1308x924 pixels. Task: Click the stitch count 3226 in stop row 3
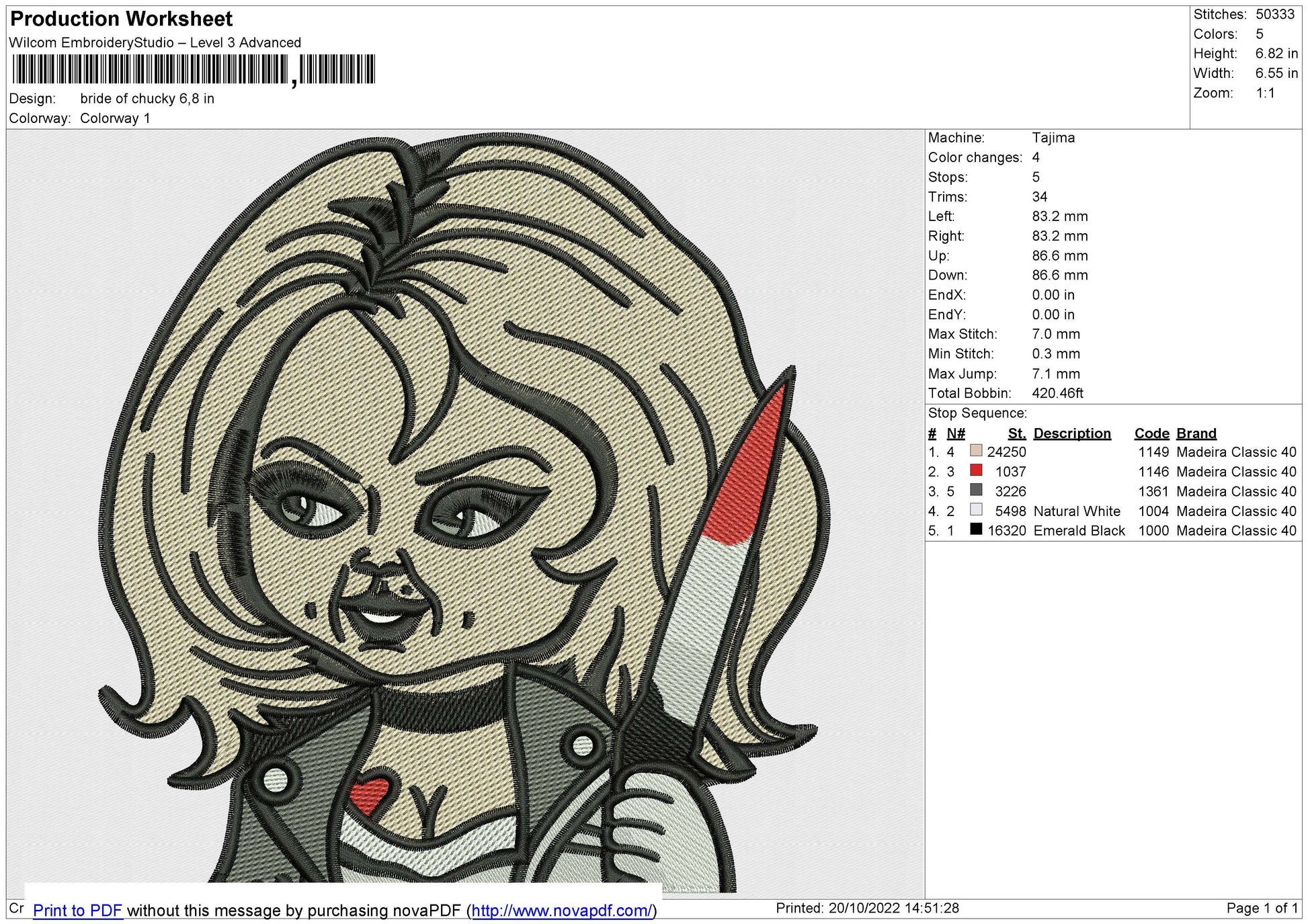1011,491
